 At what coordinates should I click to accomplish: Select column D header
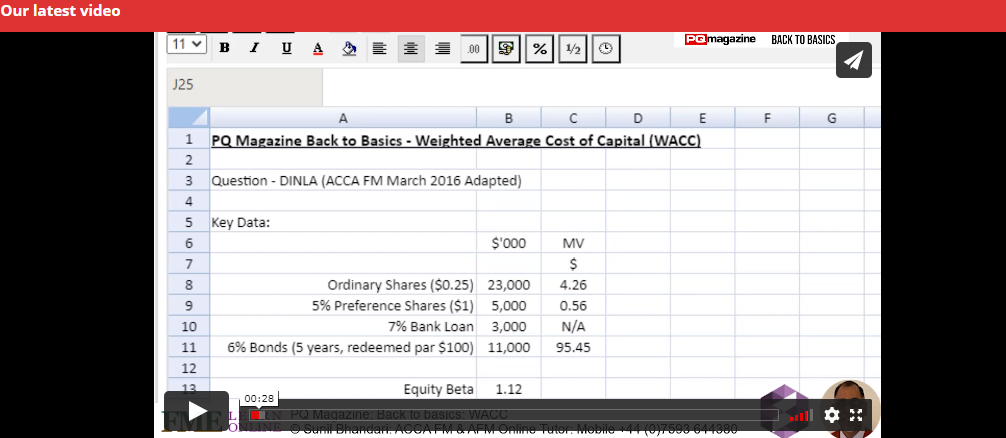638,118
